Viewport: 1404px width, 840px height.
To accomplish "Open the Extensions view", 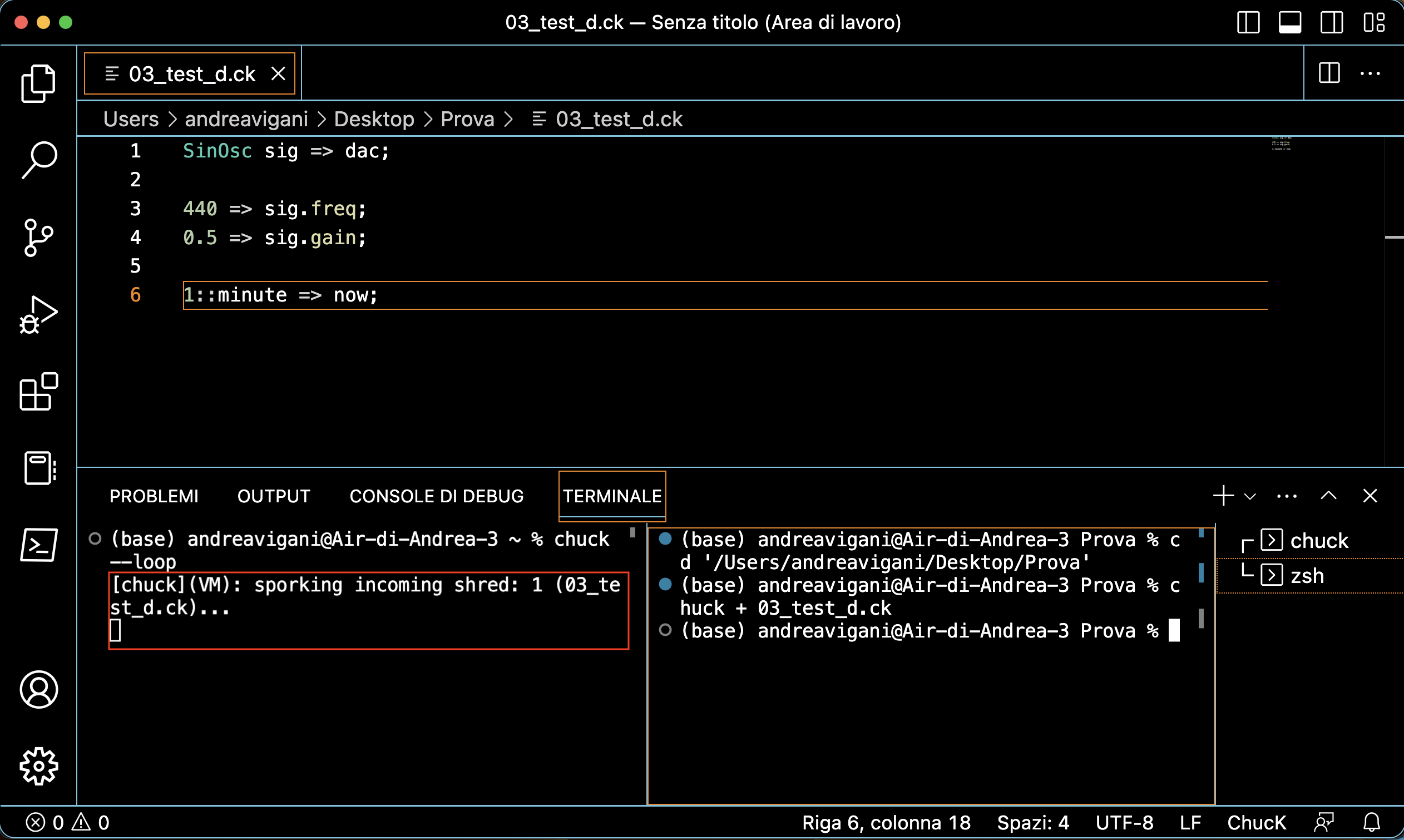I will [x=38, y=391].
